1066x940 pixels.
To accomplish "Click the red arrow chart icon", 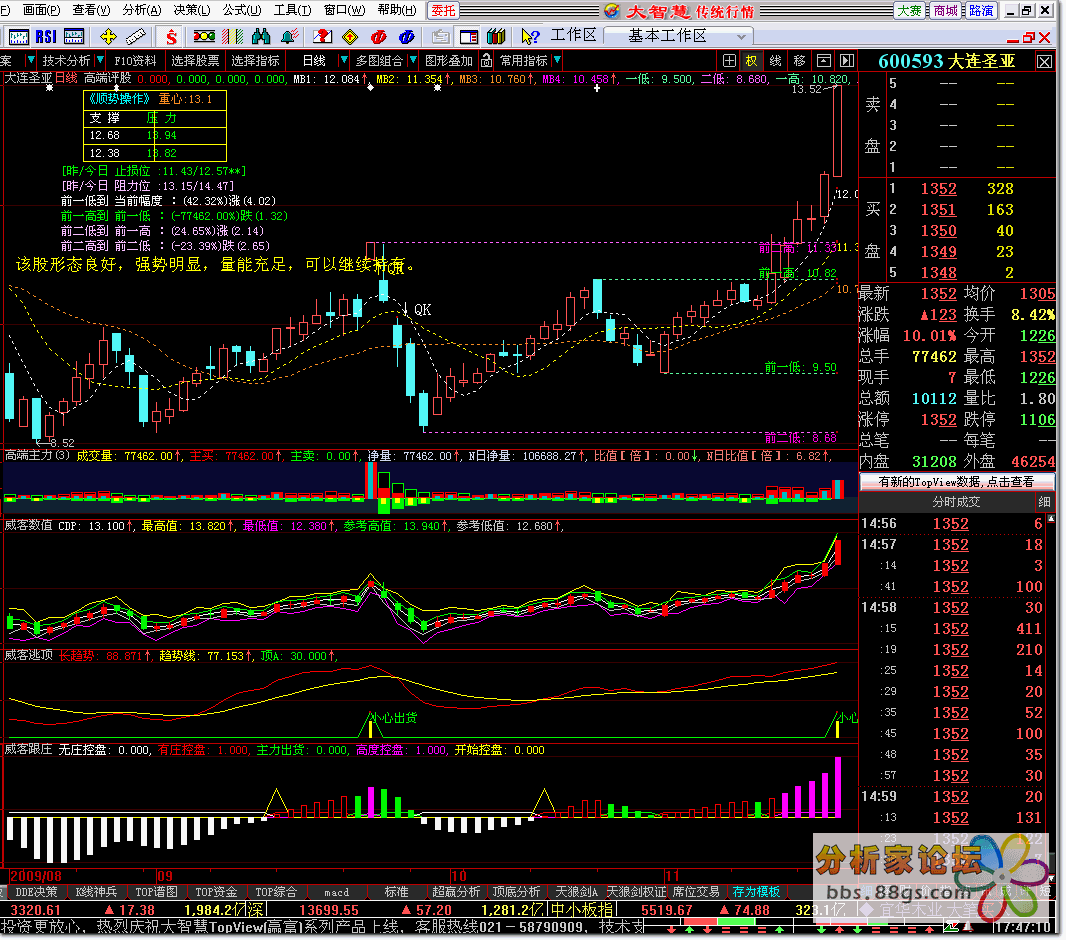I will [x=323, y=37].
